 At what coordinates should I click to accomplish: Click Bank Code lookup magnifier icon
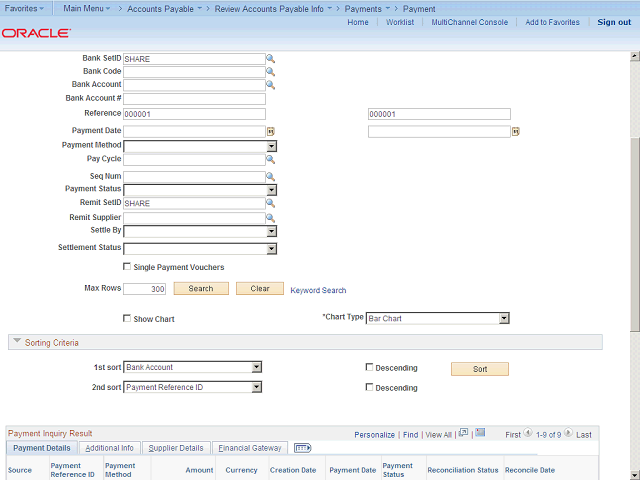coord(270,72)
